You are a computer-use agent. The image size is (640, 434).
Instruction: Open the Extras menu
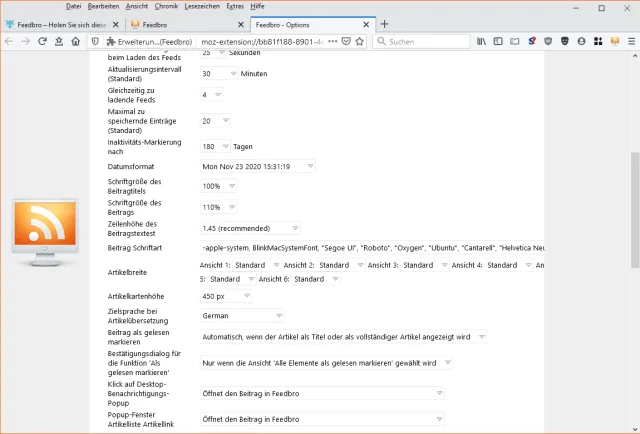[235, 6]
